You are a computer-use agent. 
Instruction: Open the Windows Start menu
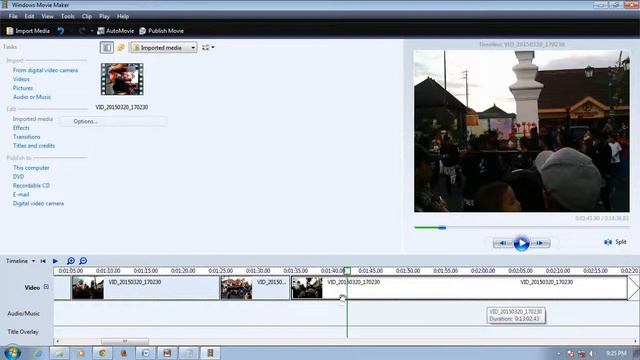[x=12, y=353]
